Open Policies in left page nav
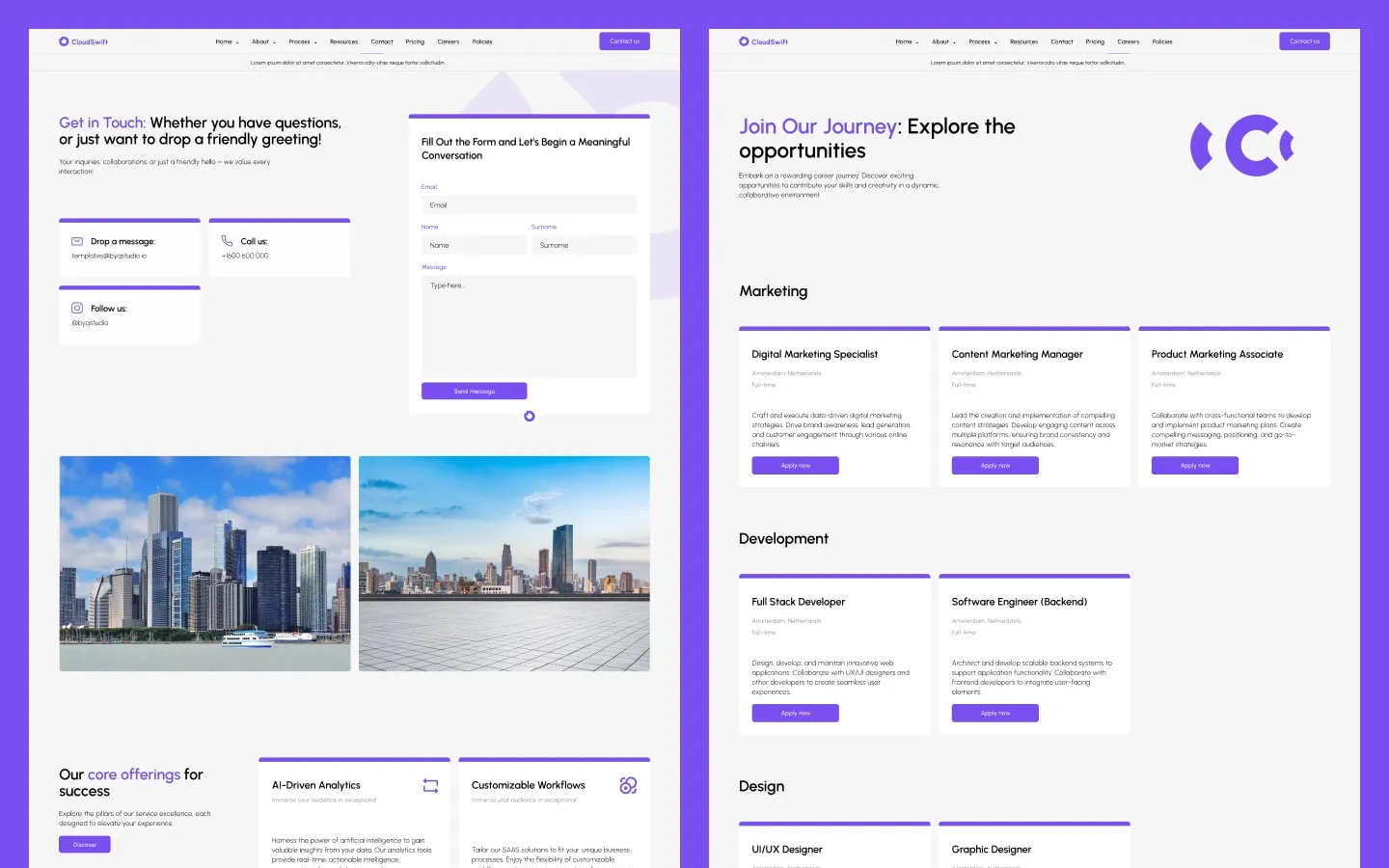 [482, 41]
